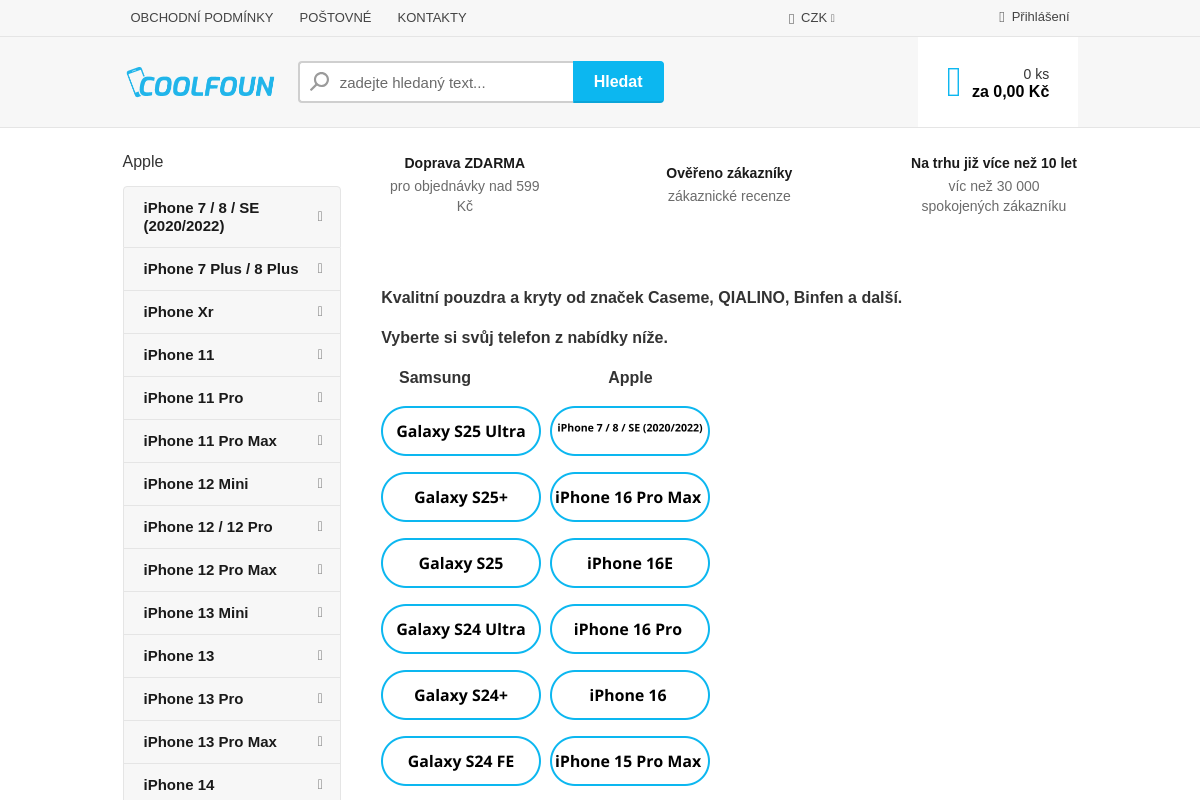The image size is (1200, 800).
Task: Expand the iPhone Xr category arrow
Action: click(320, 312)
